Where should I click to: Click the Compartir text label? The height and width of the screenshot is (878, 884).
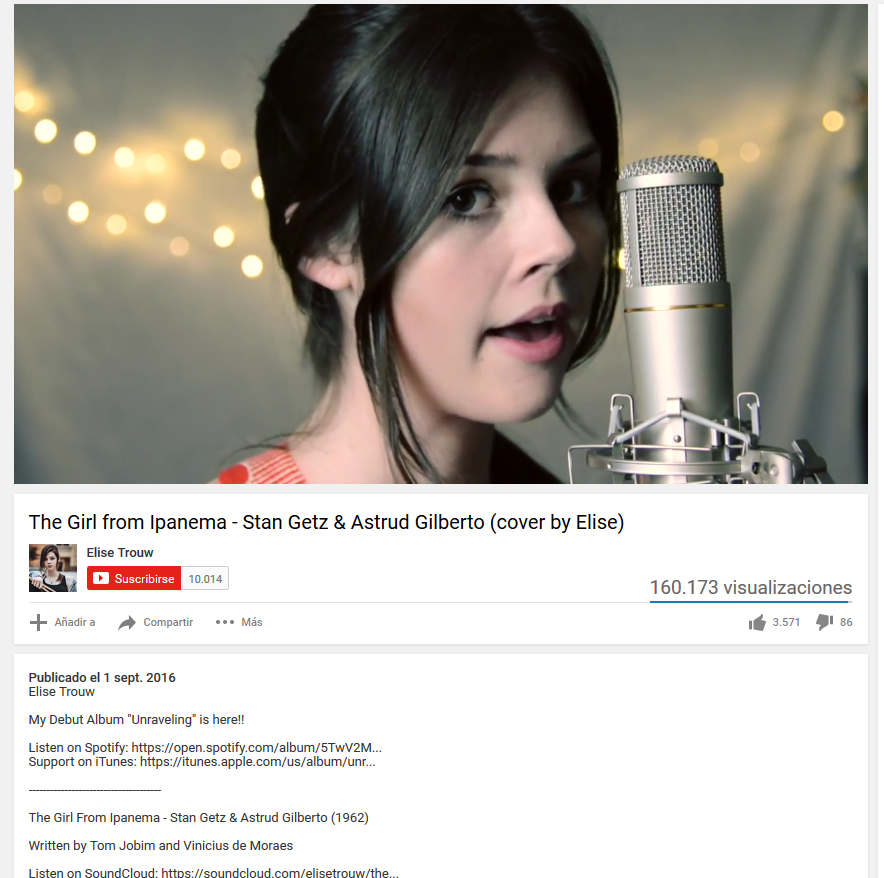(168, 622)
